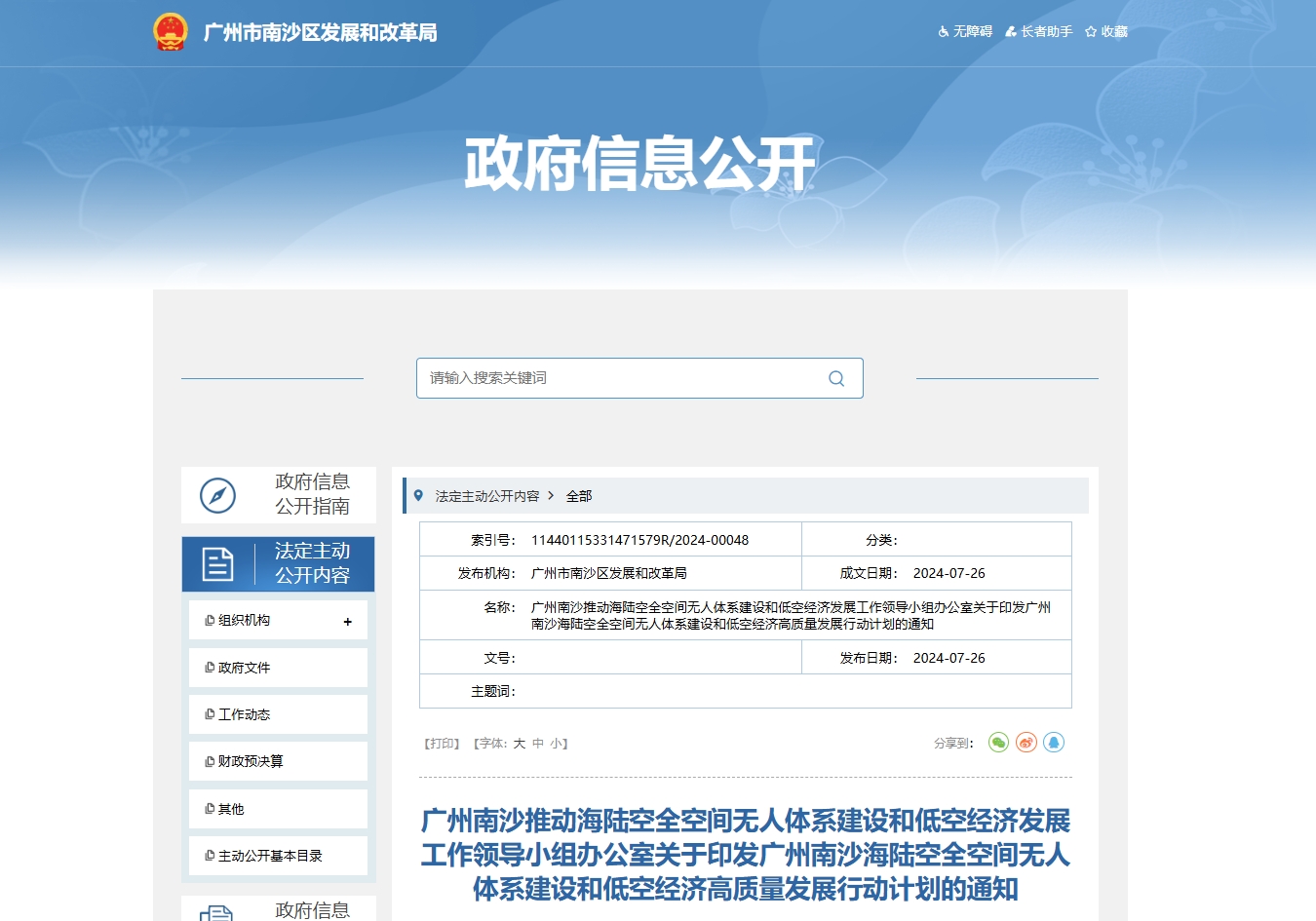This screenshot has height=921, width=1316.
Task: Set font size to 小
Action: 556,744
